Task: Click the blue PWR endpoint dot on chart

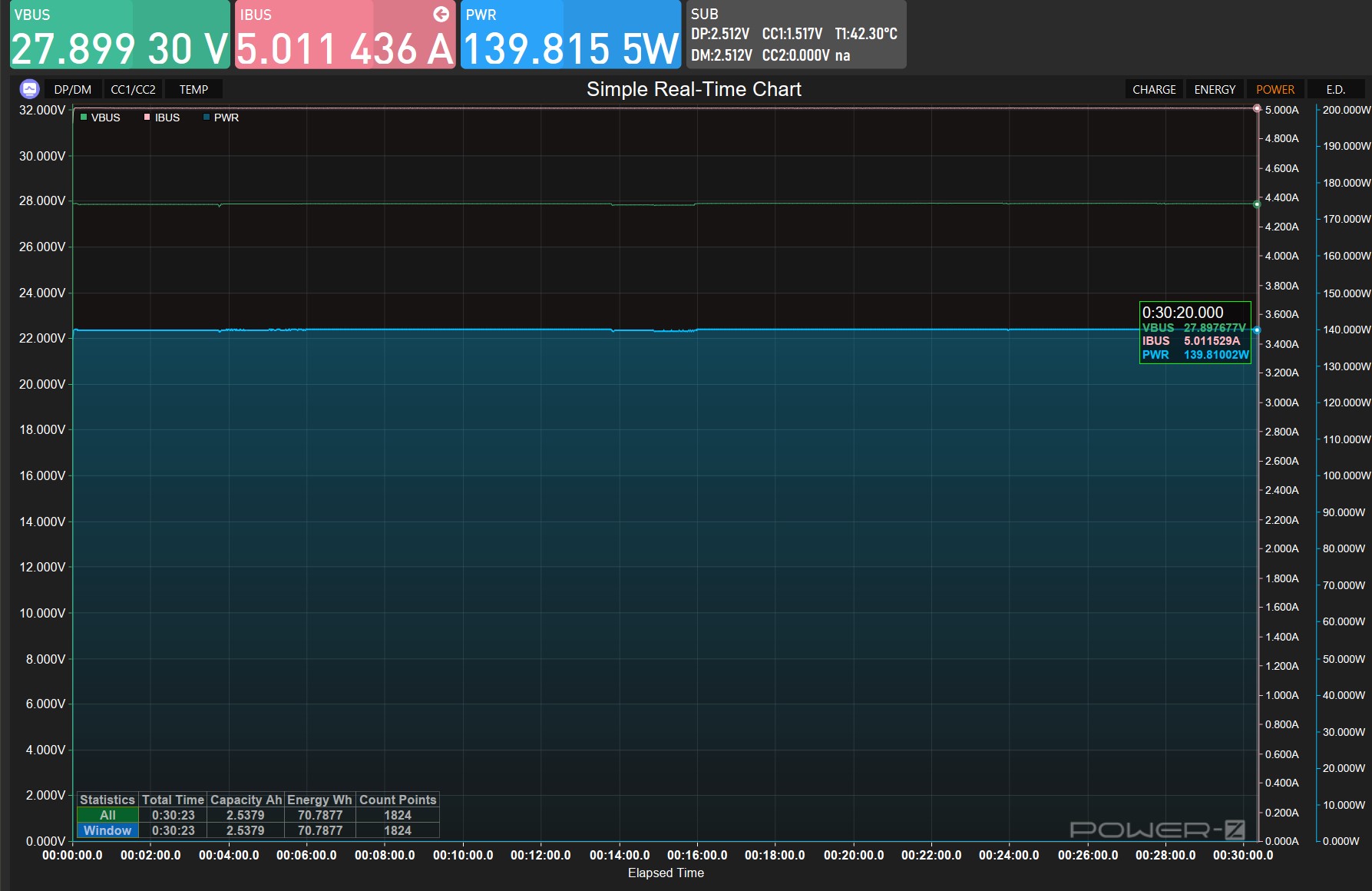Action: tap(1257, 330)
